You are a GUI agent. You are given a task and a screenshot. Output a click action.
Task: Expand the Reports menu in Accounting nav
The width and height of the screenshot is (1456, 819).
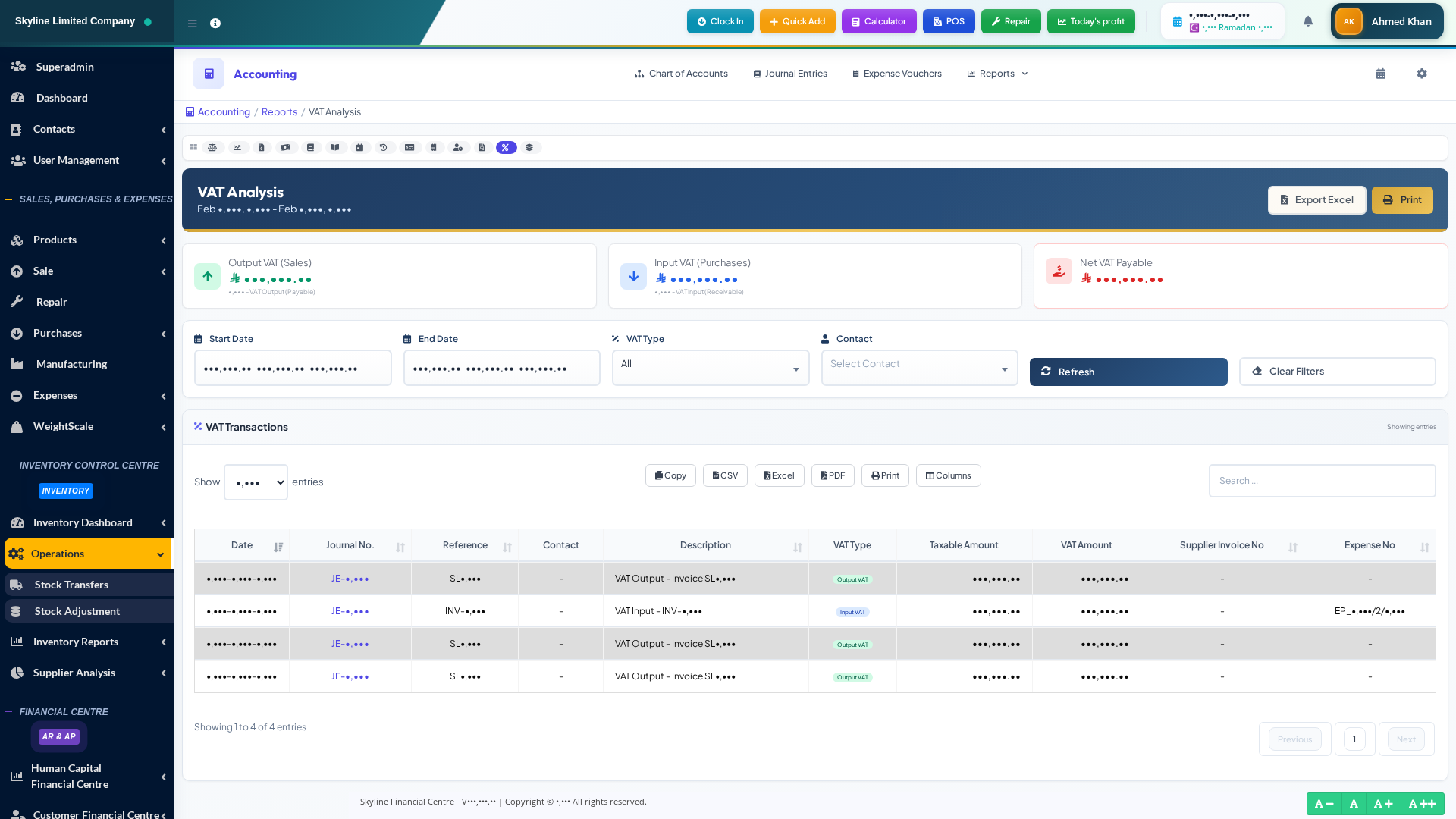tap(997, 74)
